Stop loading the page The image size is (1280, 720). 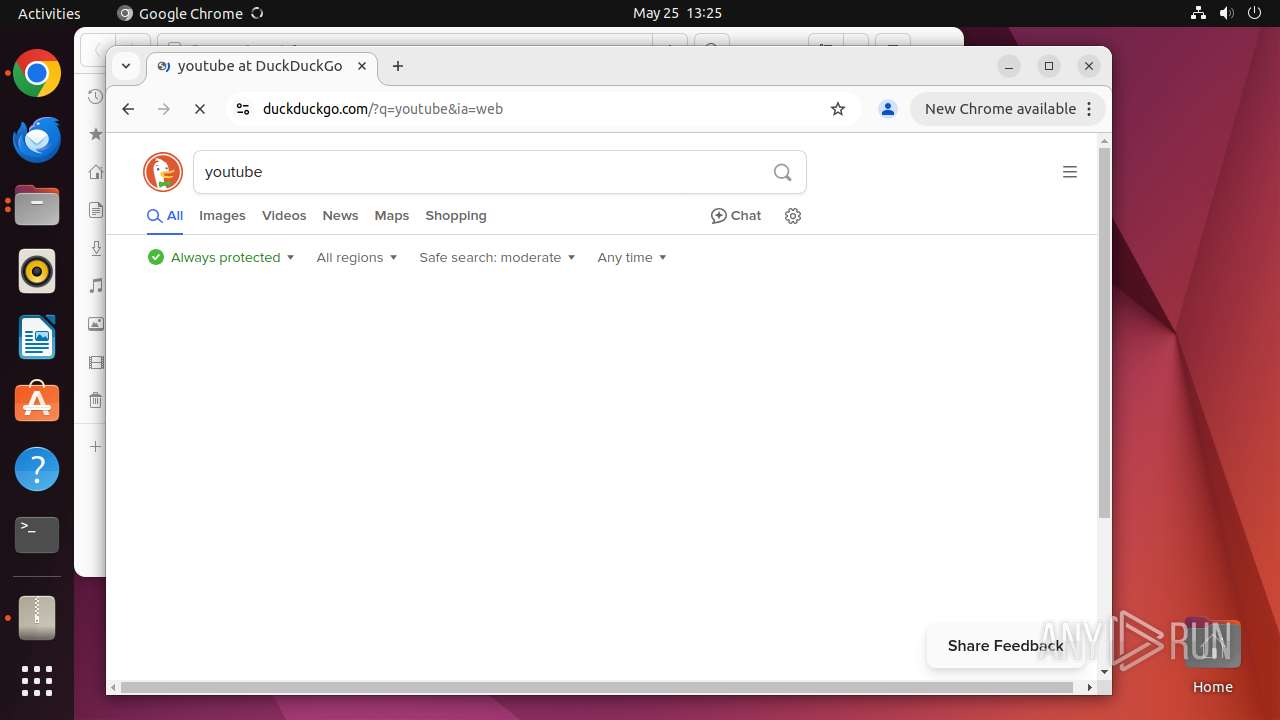pos(200,109)
